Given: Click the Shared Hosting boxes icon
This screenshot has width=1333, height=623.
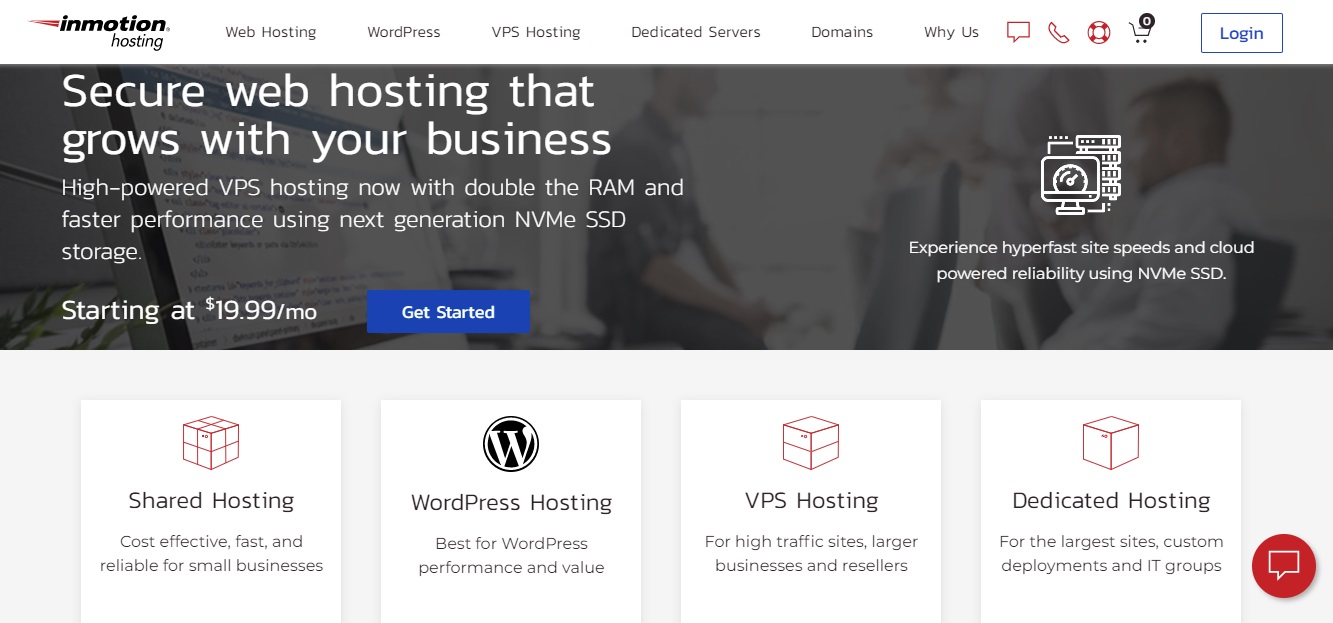Looking at the screenshot, I should coord(211,443).
